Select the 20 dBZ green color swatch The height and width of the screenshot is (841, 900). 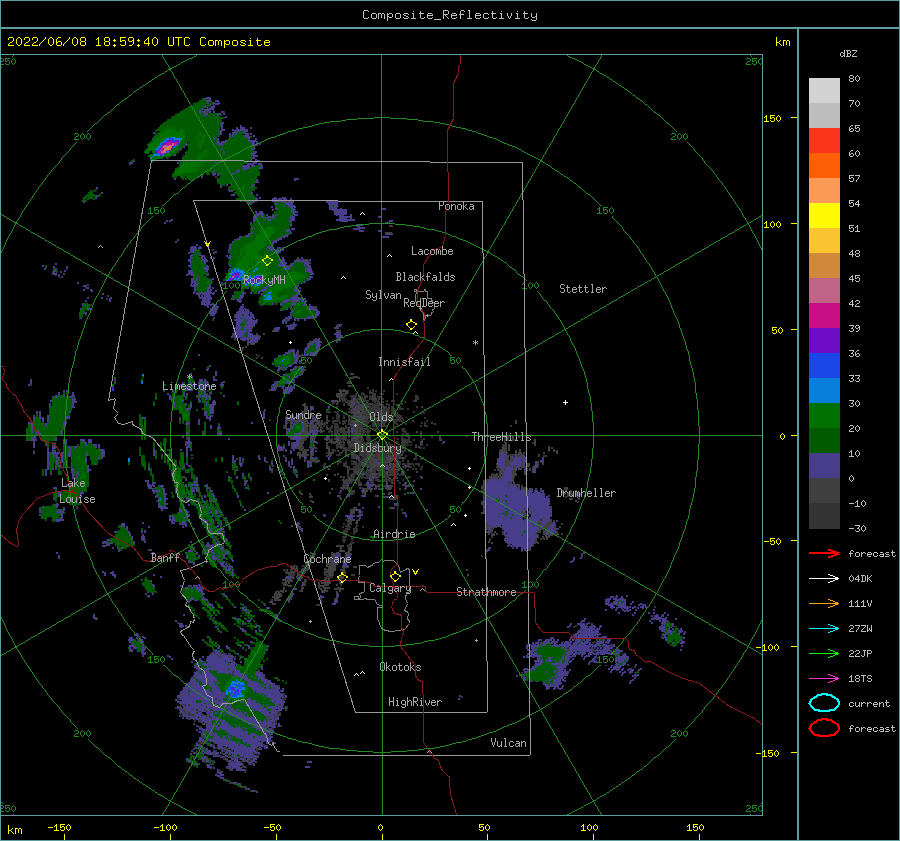824,440
